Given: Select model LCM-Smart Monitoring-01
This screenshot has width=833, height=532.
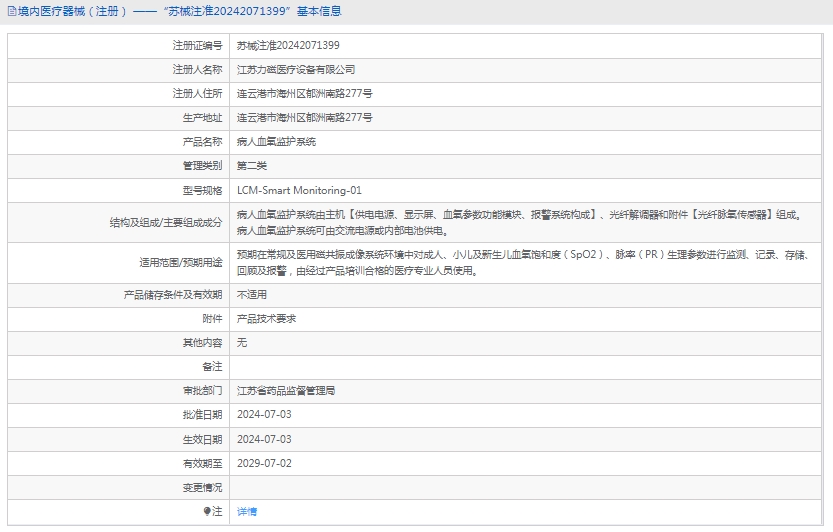Looking at the screenshot, I should (x=299, y=190).
